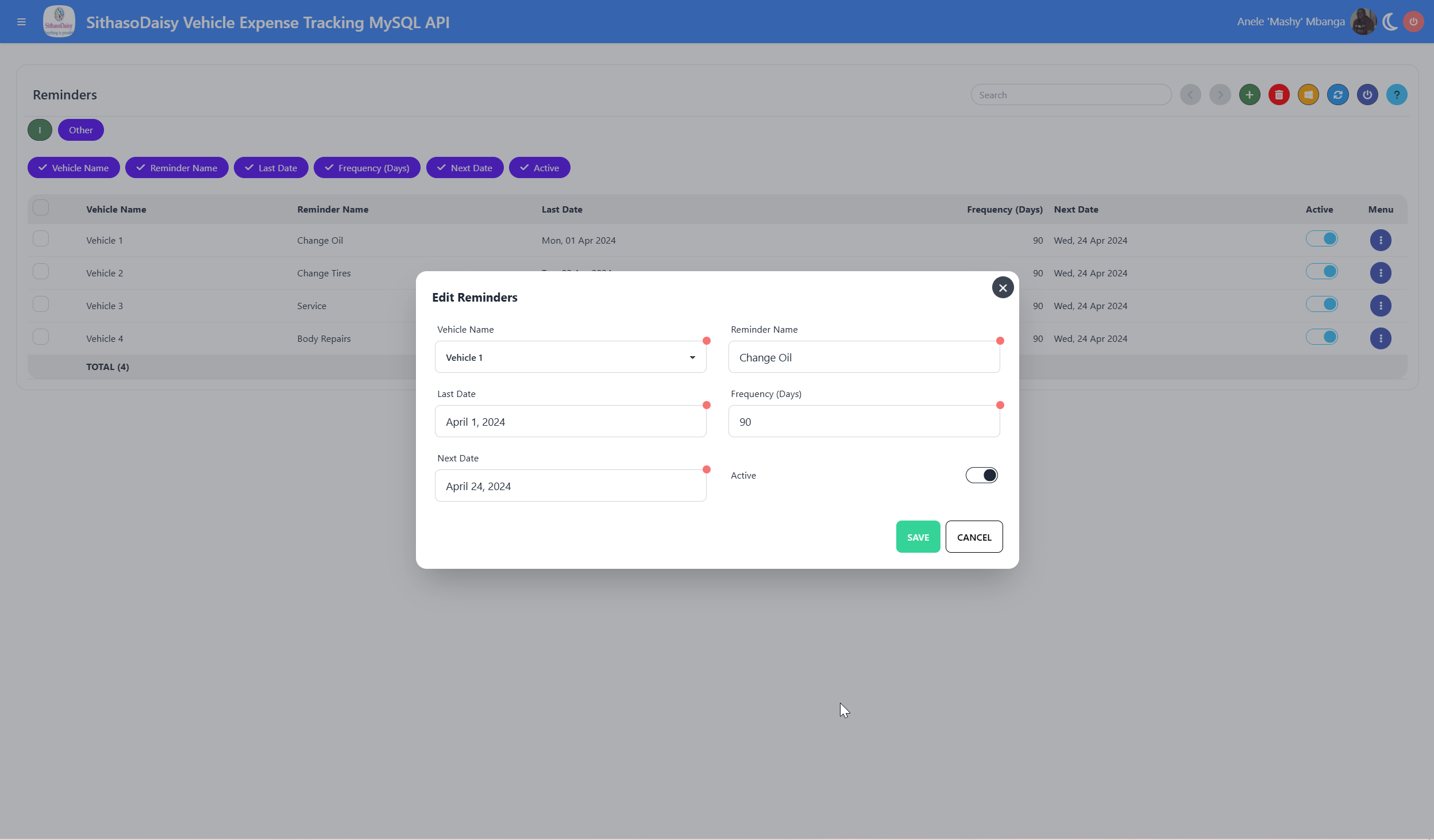Check the Vehicle 4 row checkbox
This screenshot has height=840, width=1434.
[x=41, y=337]
